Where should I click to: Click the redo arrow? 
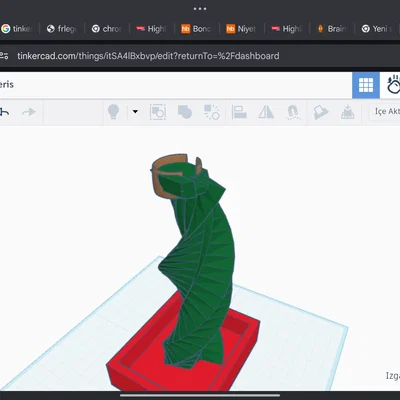pyautogui.click(x=29, y=112)
